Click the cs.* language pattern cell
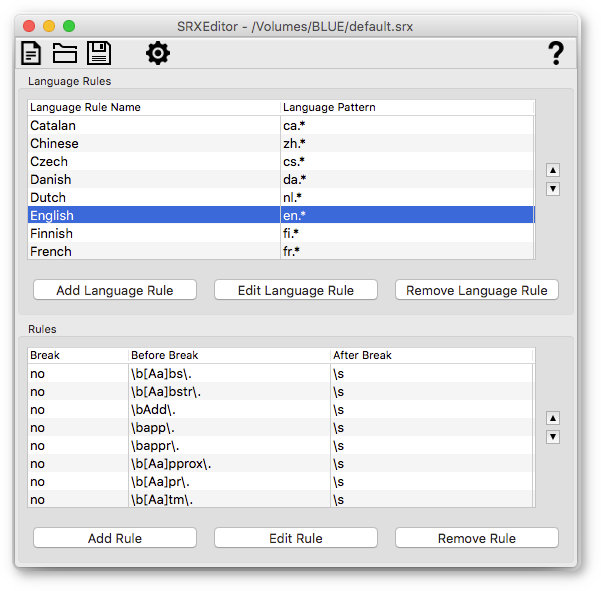Image resolution: width=601 pixels, height=591 pixels. coord(407,161)
